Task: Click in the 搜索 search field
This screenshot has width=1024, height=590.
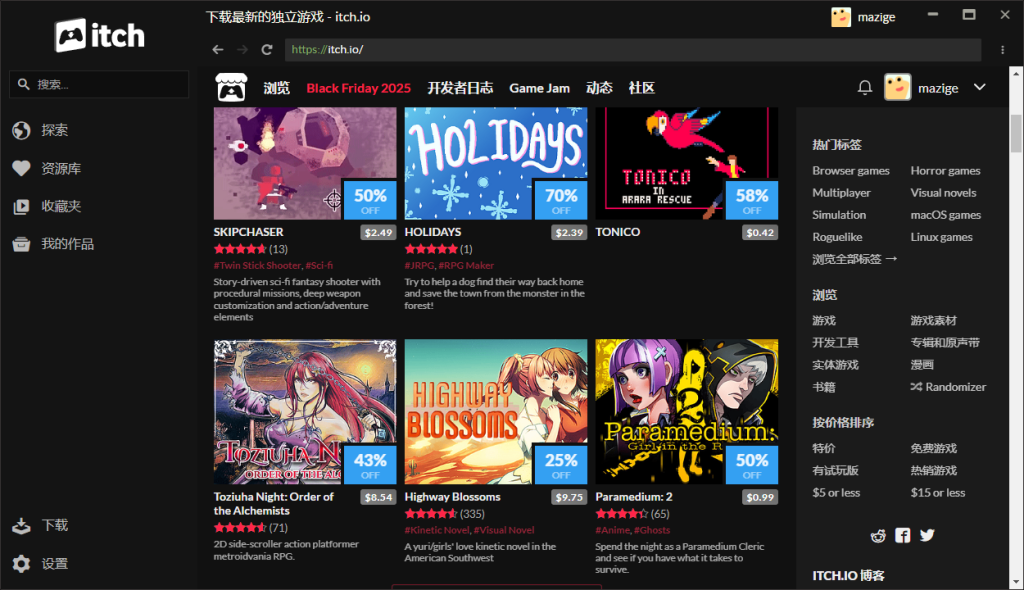Action: point(100,85)
